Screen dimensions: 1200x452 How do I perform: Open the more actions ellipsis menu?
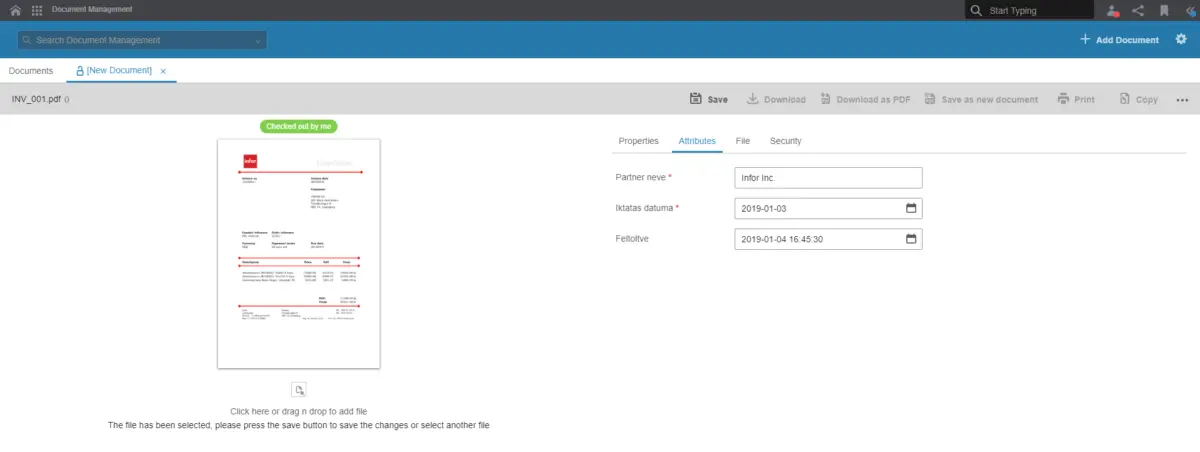point(1183,100)
